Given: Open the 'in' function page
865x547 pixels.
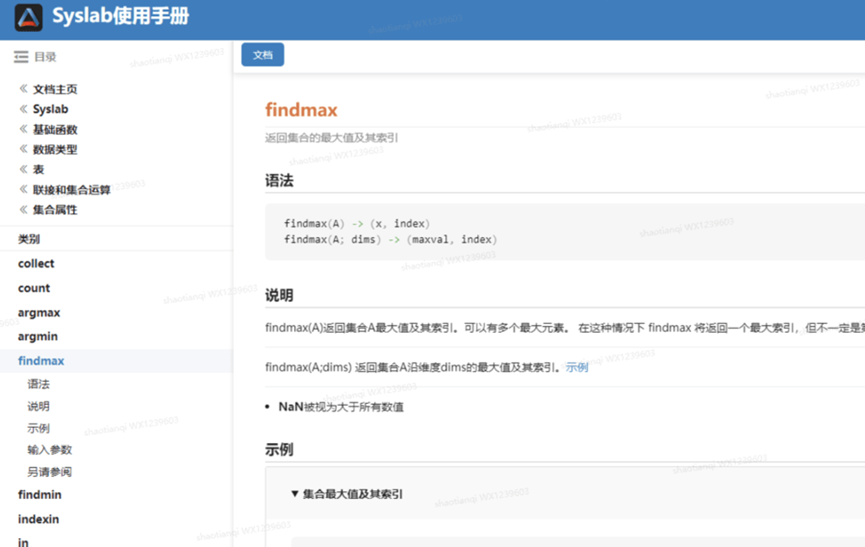Looking at the screenshot, I should point(23,542).
